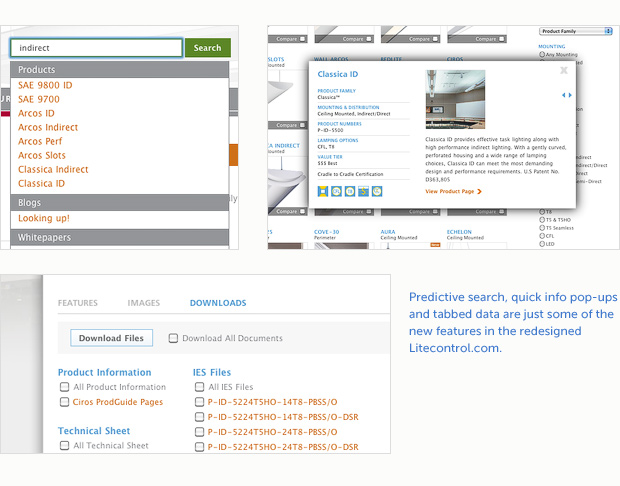Open the P-ID-5224T5HO-24T8-PBSS/O file link

pos(272,432)
